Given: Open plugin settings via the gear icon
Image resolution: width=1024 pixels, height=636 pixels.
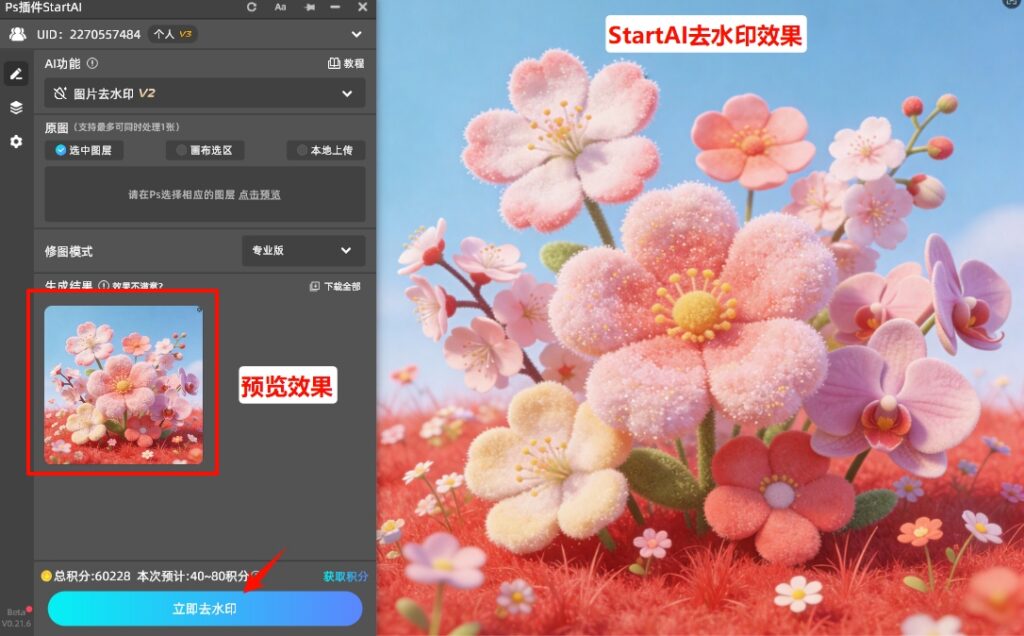Looking at the screenshot, I should [14, 142].
